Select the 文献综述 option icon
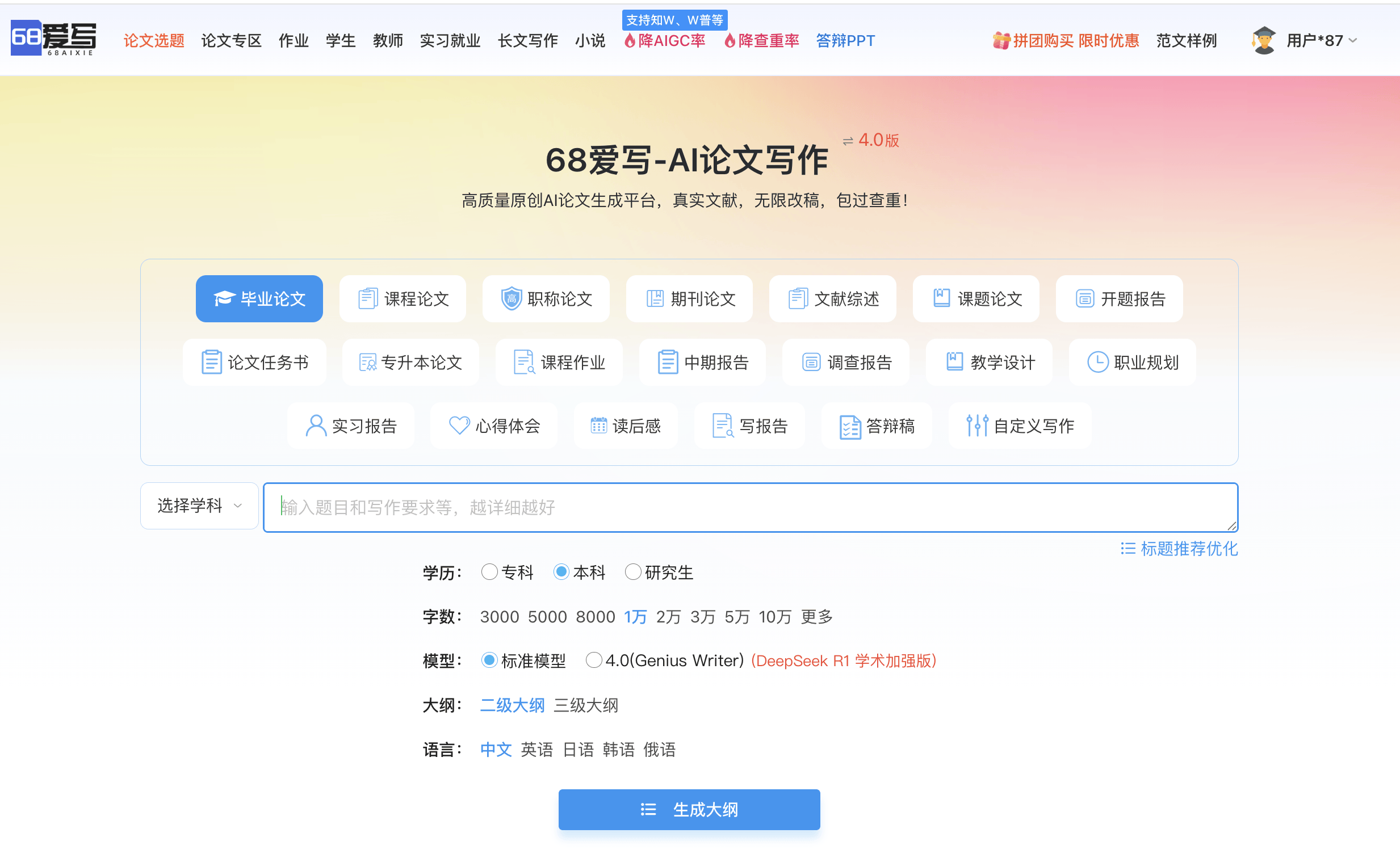 [x=799, y=297]
